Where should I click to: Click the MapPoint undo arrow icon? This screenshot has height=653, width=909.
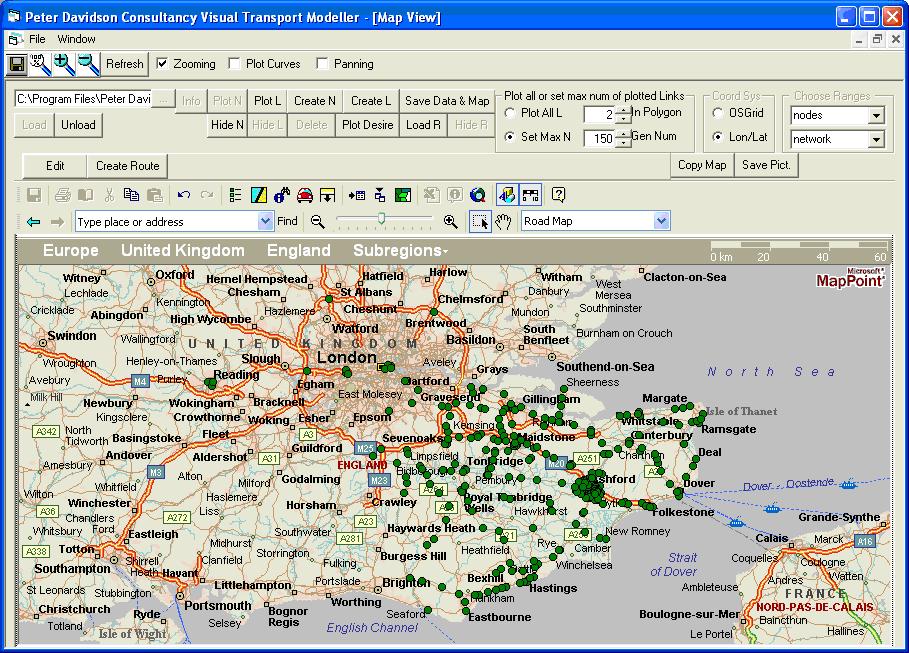[x=183, y=195]
